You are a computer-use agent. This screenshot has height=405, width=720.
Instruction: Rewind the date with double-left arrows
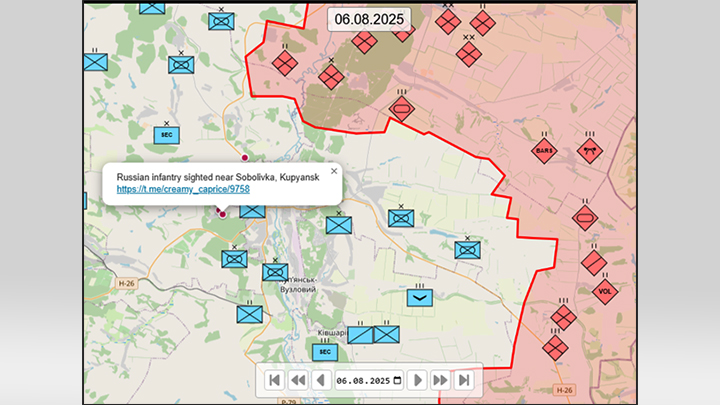point(298,380)
